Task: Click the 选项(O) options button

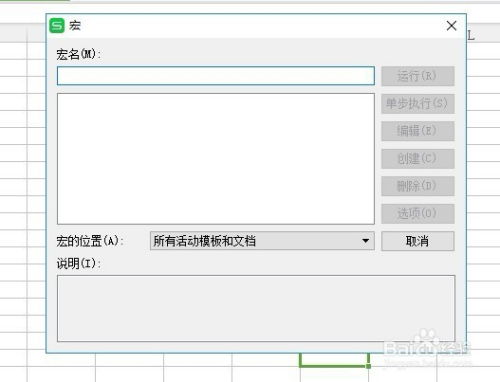Action: coord(418,213)
